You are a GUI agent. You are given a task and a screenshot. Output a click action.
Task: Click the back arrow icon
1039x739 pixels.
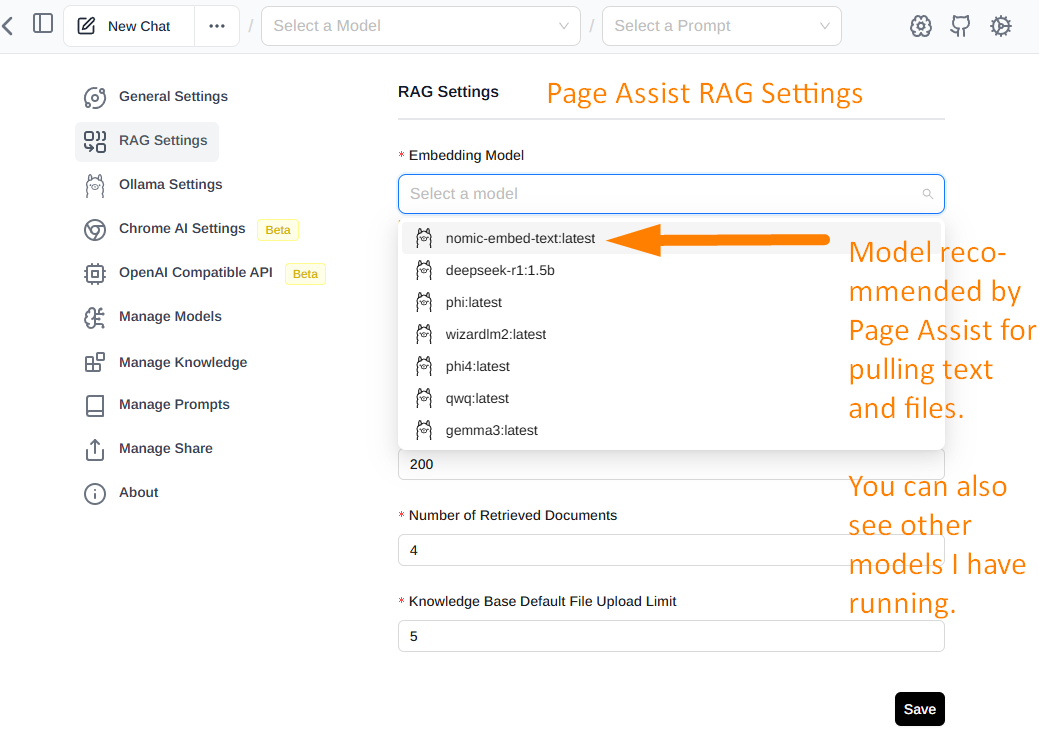[x=8, y=25]
